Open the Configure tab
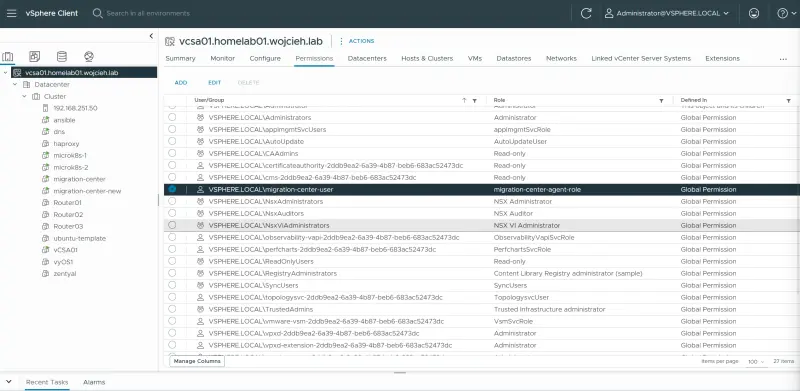Screen dimensions: 800x391 coord(265,59)
